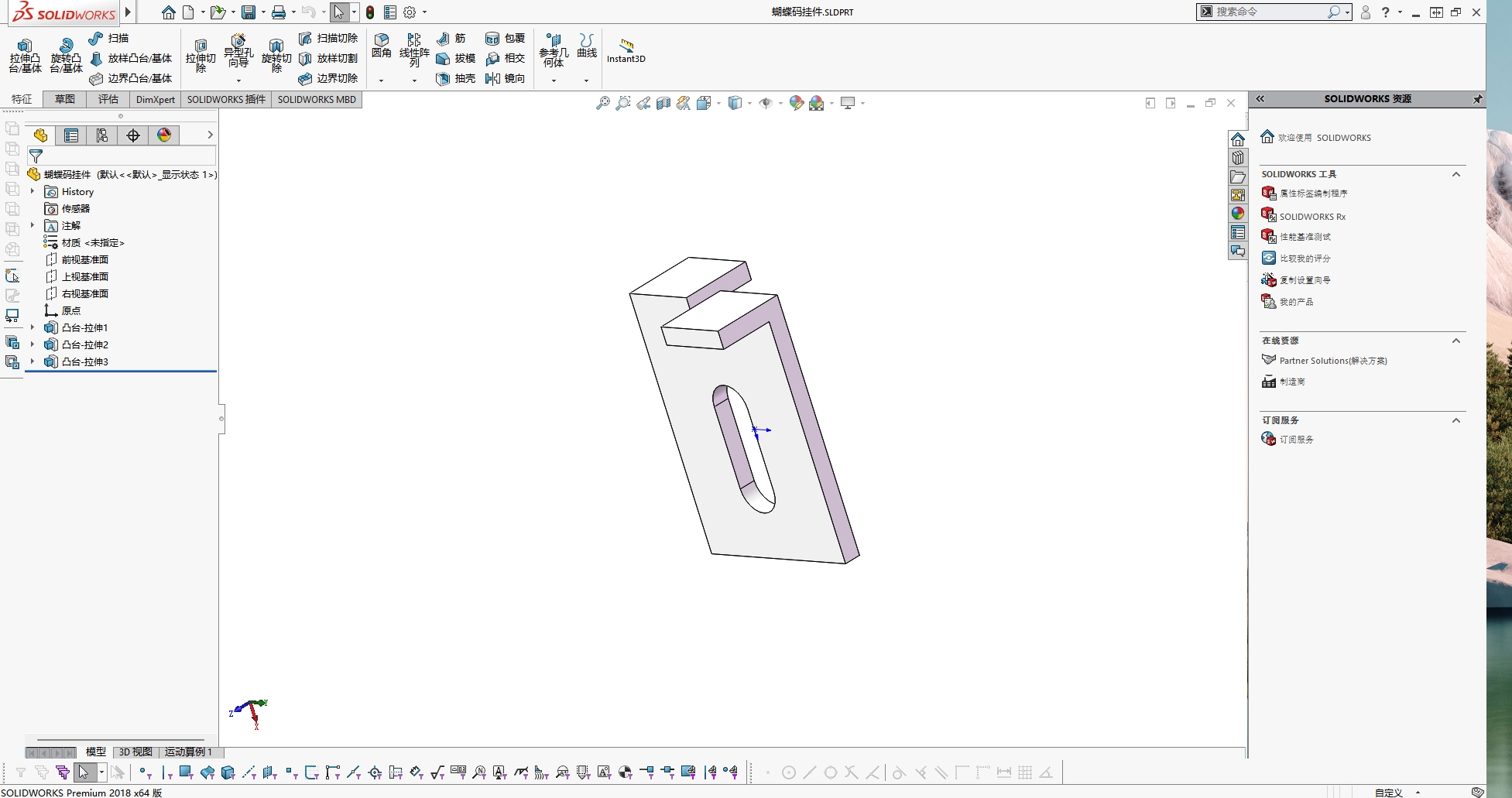Collapse the 在线资源 section
The image size is (1512, 798).
pos(1456,341)
